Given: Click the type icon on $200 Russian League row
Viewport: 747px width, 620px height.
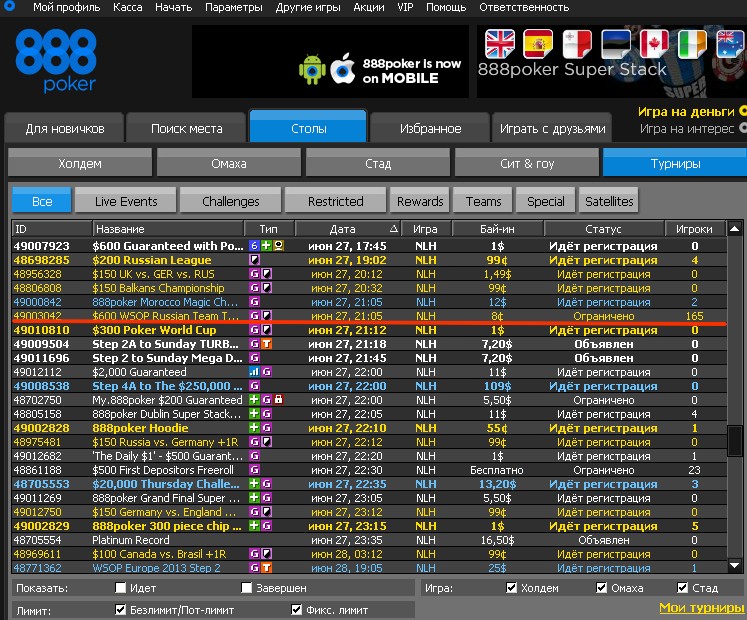Looking at the screenshot, I should click(254, 260).
